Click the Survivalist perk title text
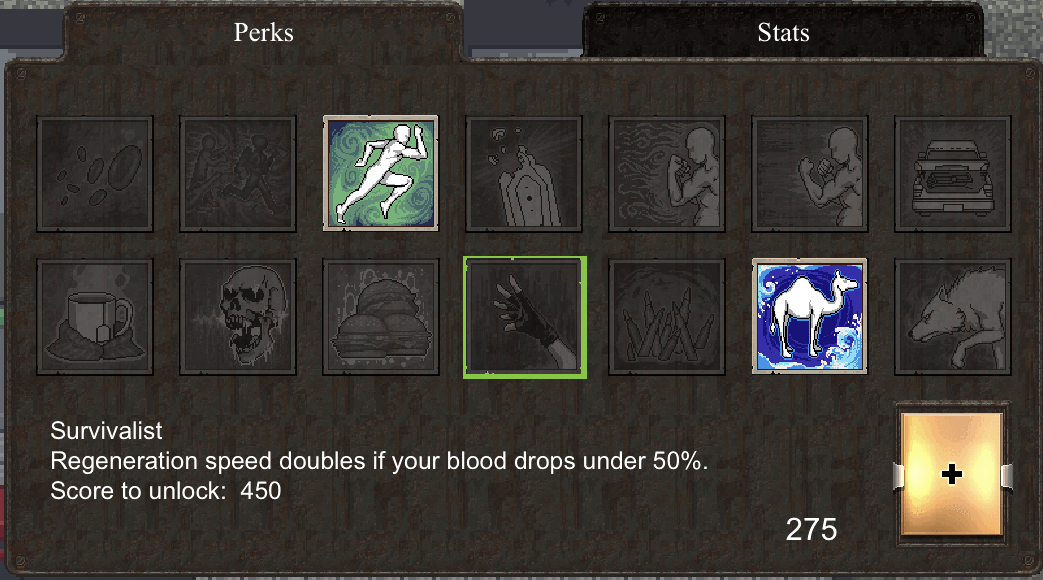 click(106, 431)
